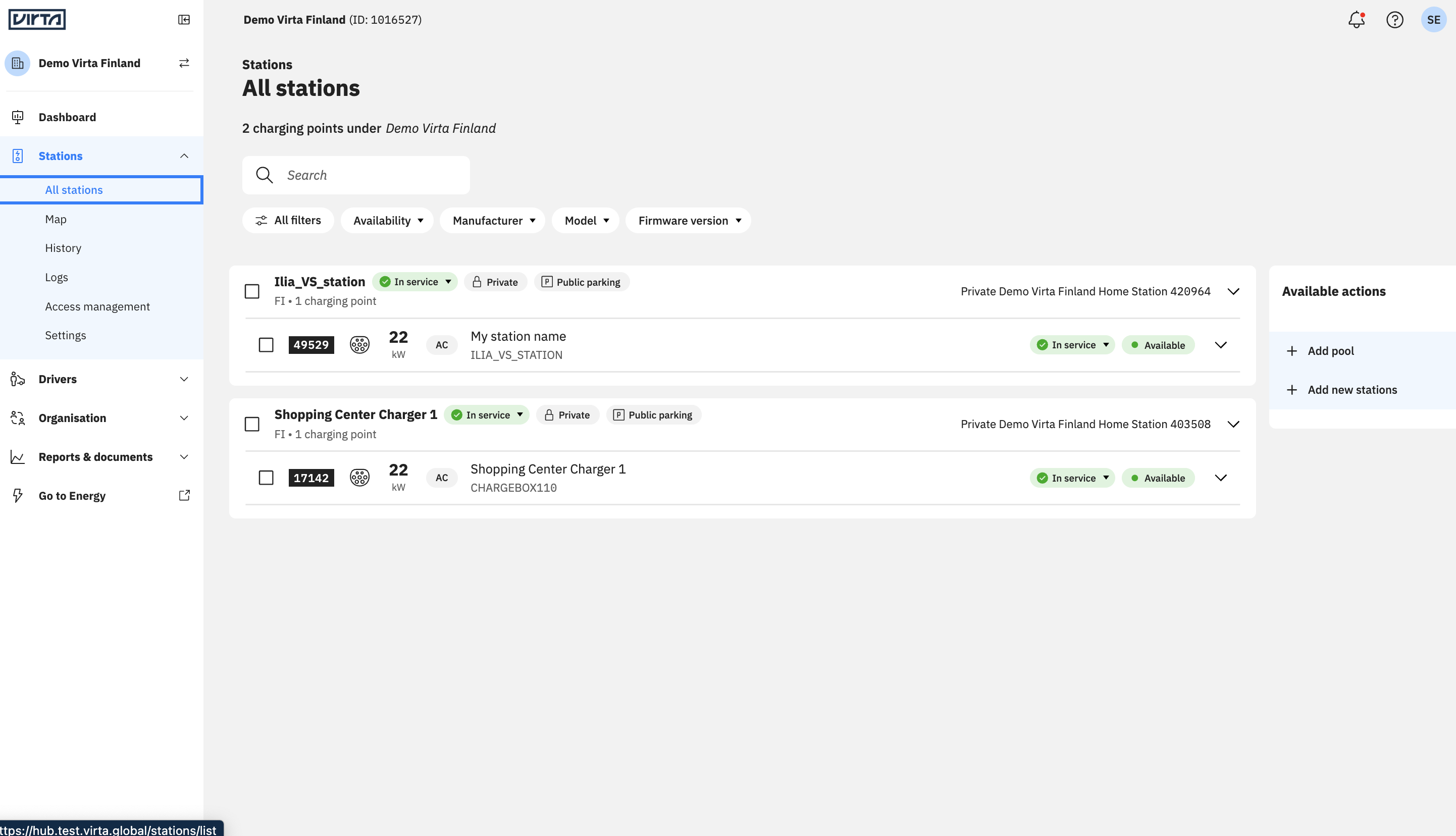Open notifications bell

click(1356, 20)
